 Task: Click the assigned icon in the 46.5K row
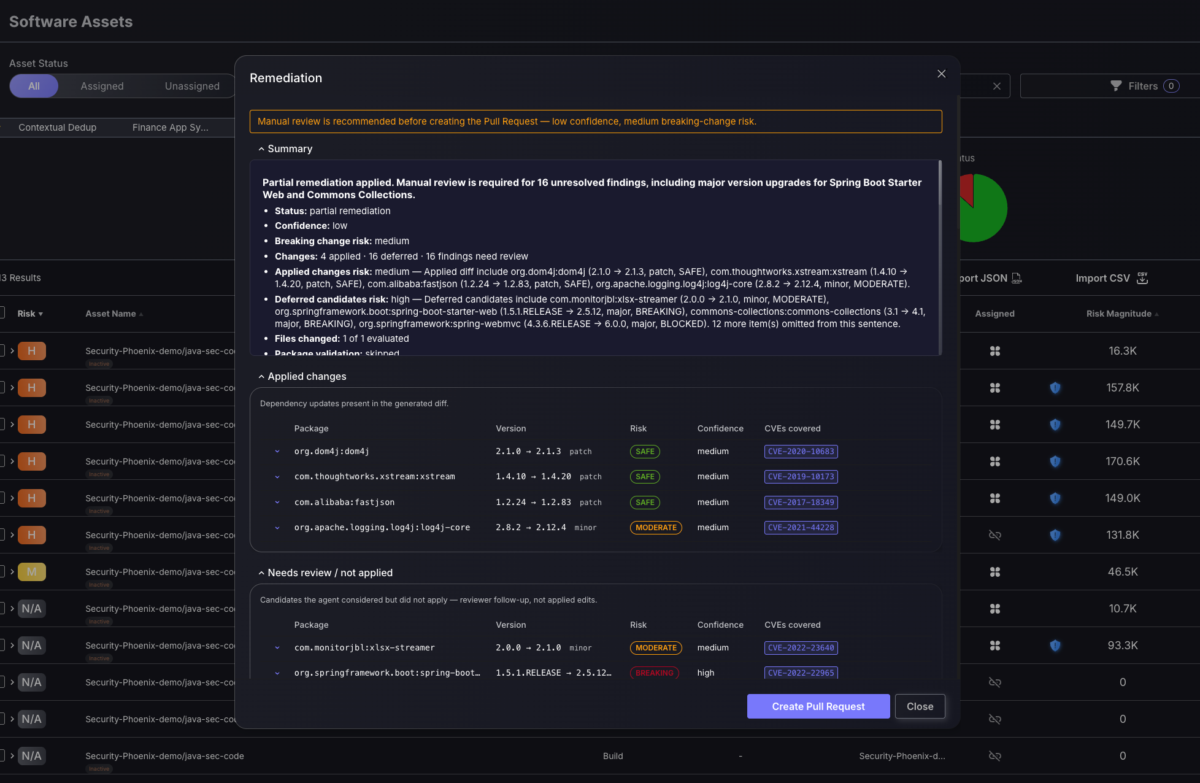pos(995,572)
